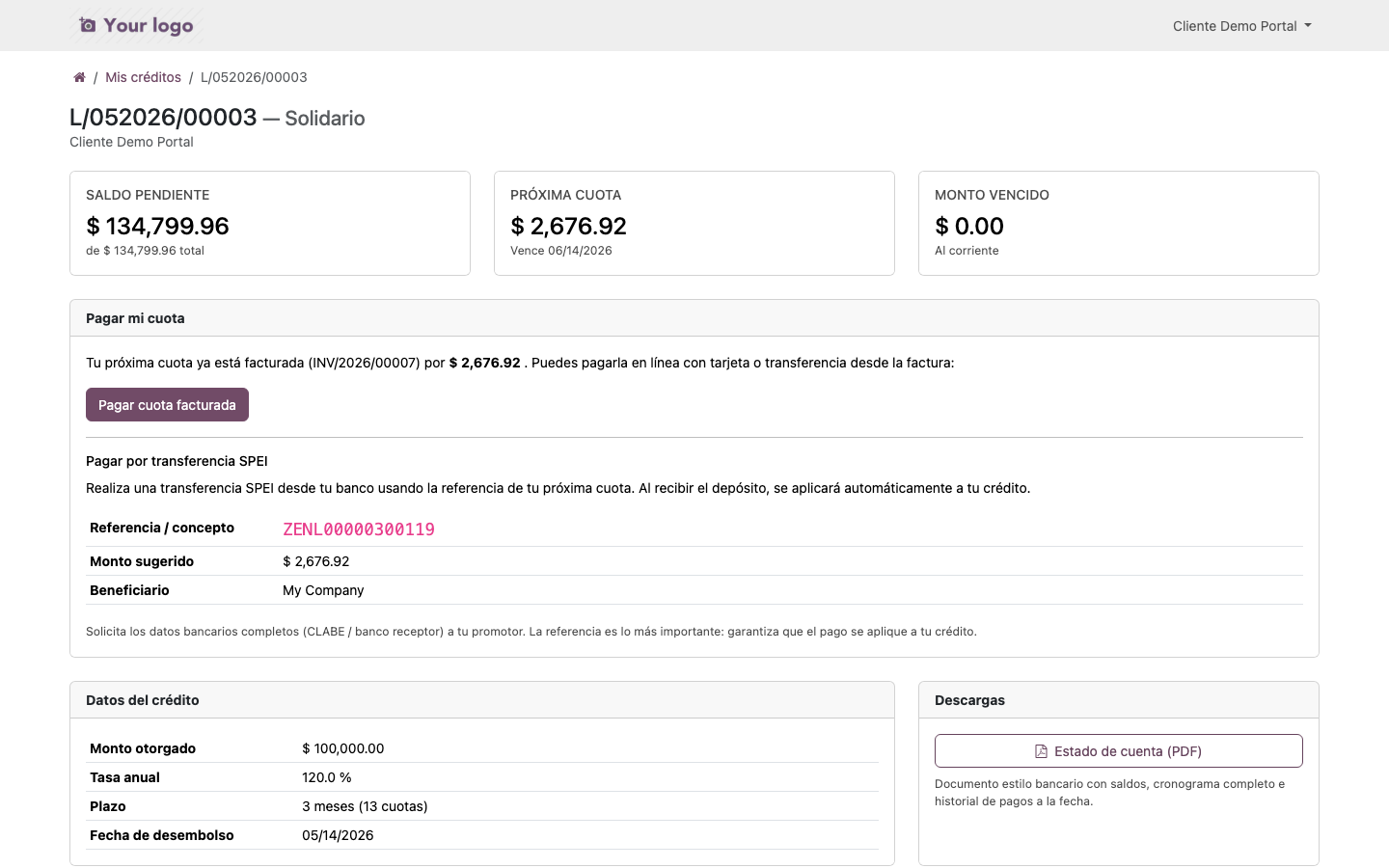Image resolution: width=1389 pixels, height=868 pixels.
Task: Click the Plazo value 3 meses (13 cuotas)
Action: (365, 806)
